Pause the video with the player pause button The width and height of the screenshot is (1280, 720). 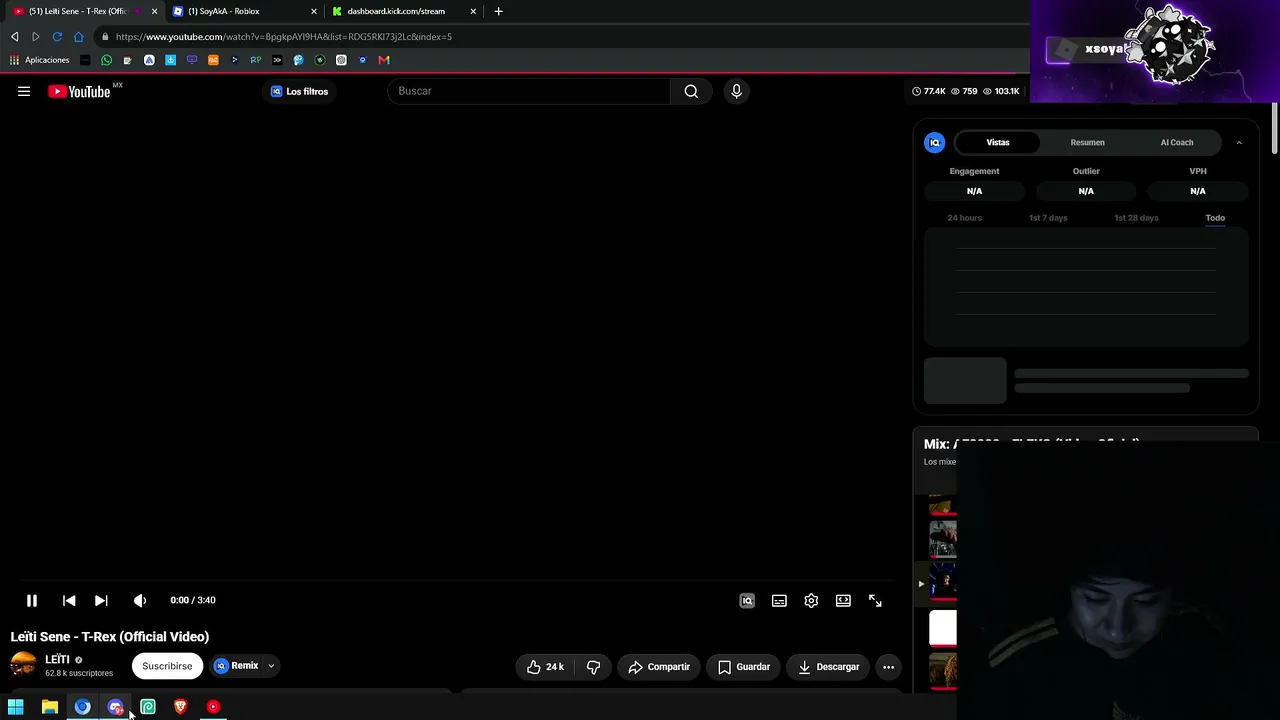click(31, 600)
